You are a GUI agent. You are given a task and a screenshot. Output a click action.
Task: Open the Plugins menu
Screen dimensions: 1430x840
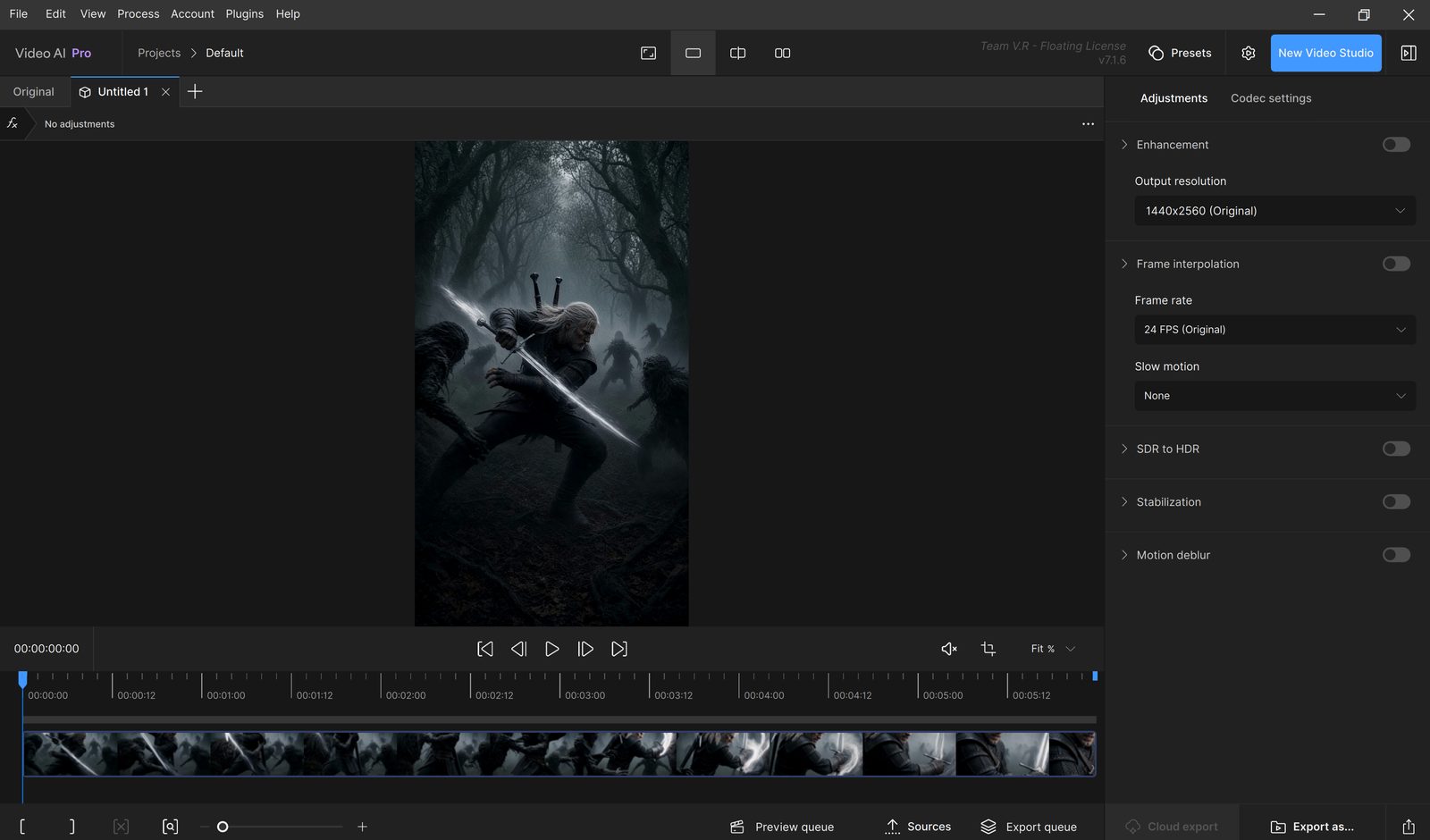point(245,14)
